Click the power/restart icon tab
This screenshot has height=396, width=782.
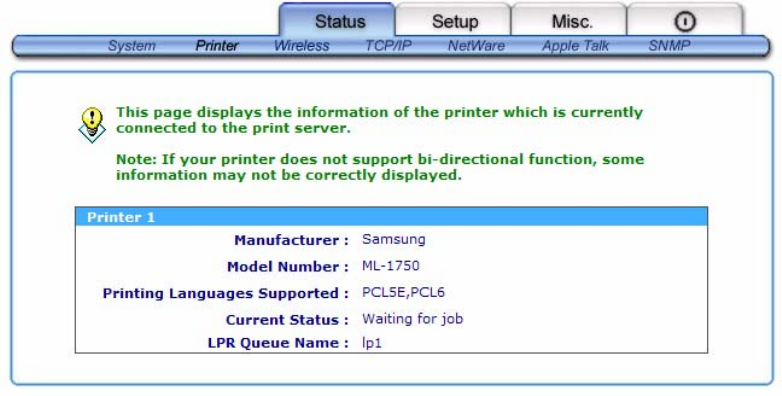click(x=684, y=21)
